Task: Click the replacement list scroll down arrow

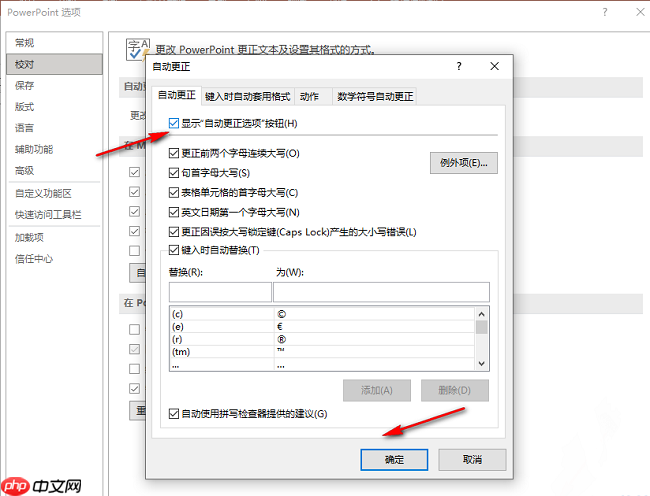Action: 481,364
